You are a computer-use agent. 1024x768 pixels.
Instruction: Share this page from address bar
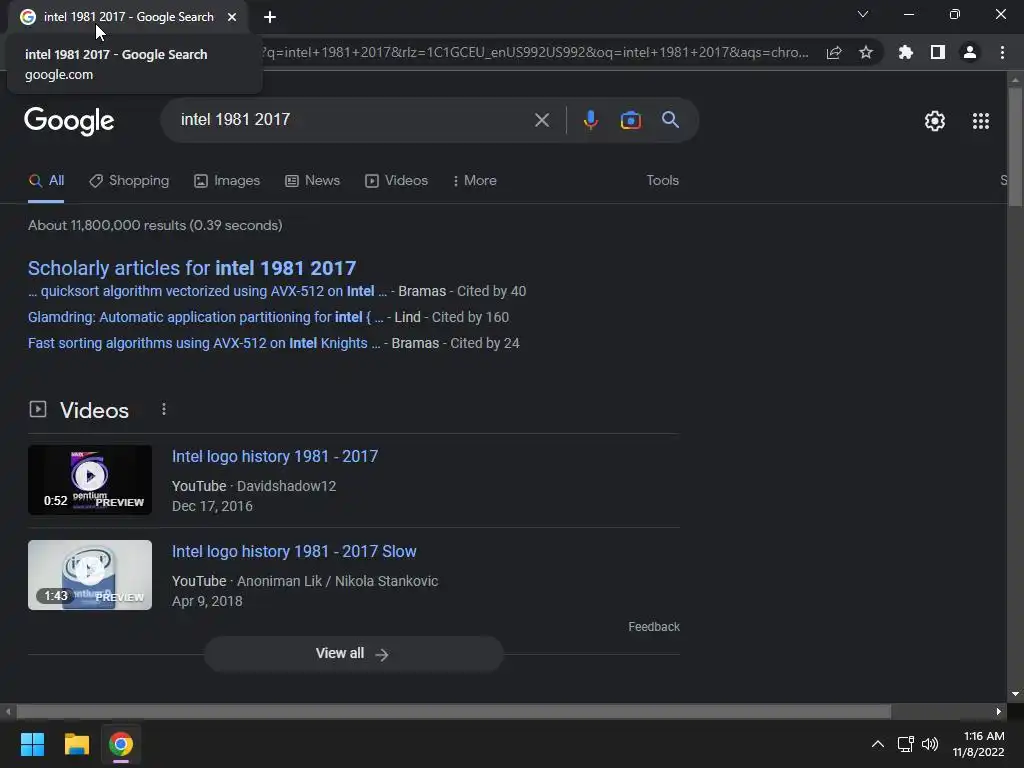click(x=834, y=52)
